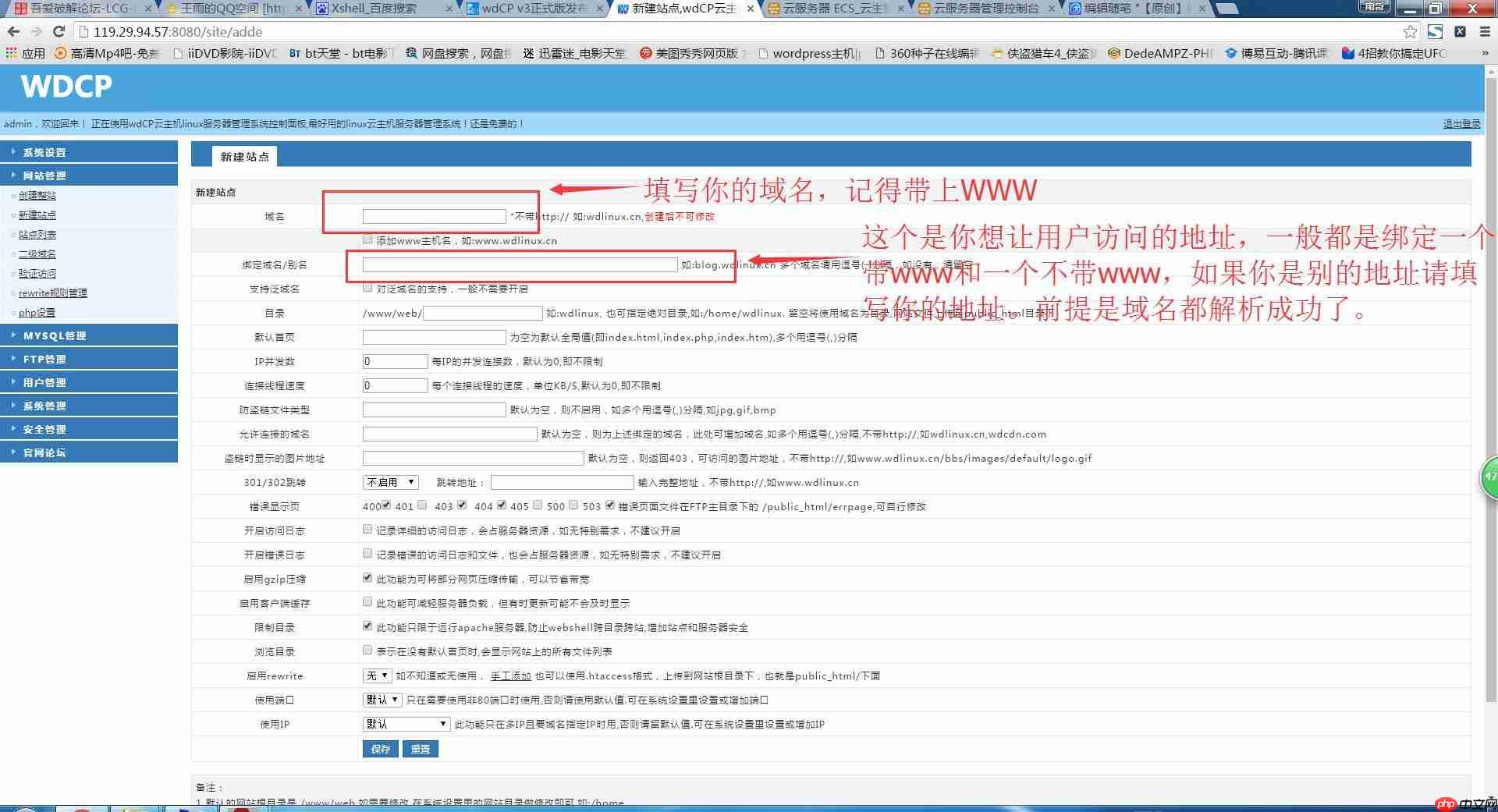Open the 使用端口 dropdown
The image size is (1498, 812).
(382, 700)
